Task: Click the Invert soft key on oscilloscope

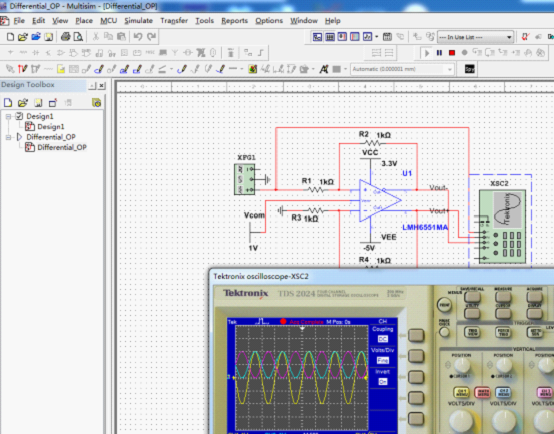Action: pos(416,377)
